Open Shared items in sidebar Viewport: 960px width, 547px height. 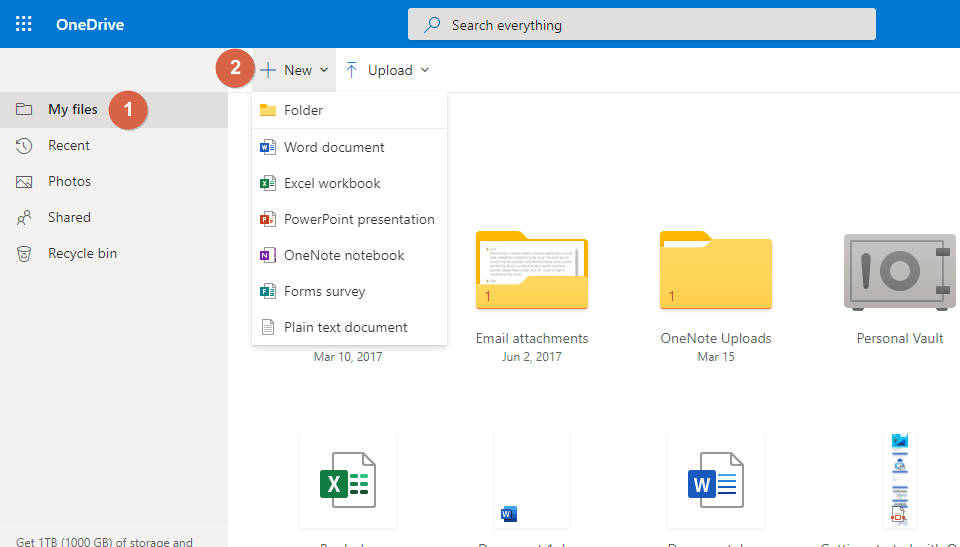coord(114,217)
